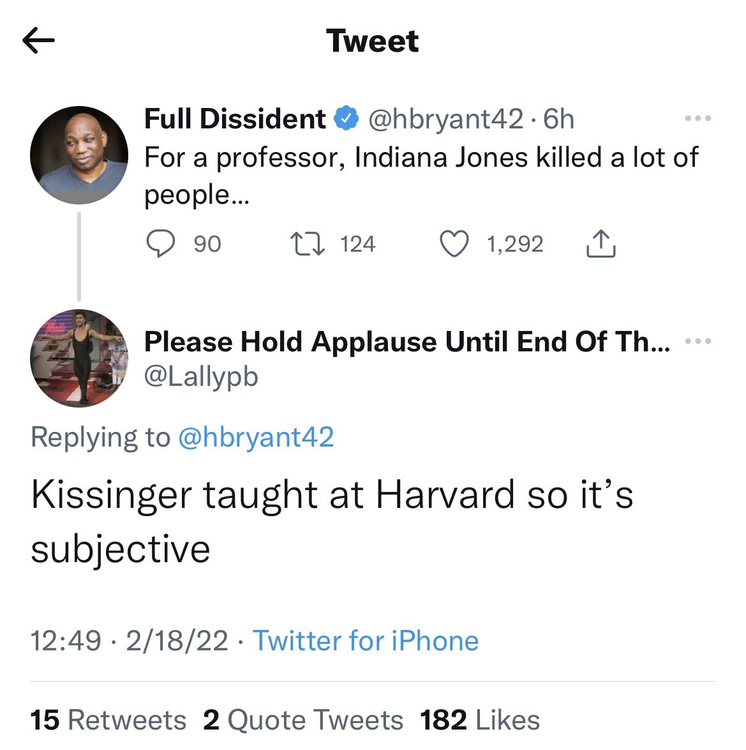View the 15 Retweets list
This screenshot has height=750, width=746.
[108, 719]
